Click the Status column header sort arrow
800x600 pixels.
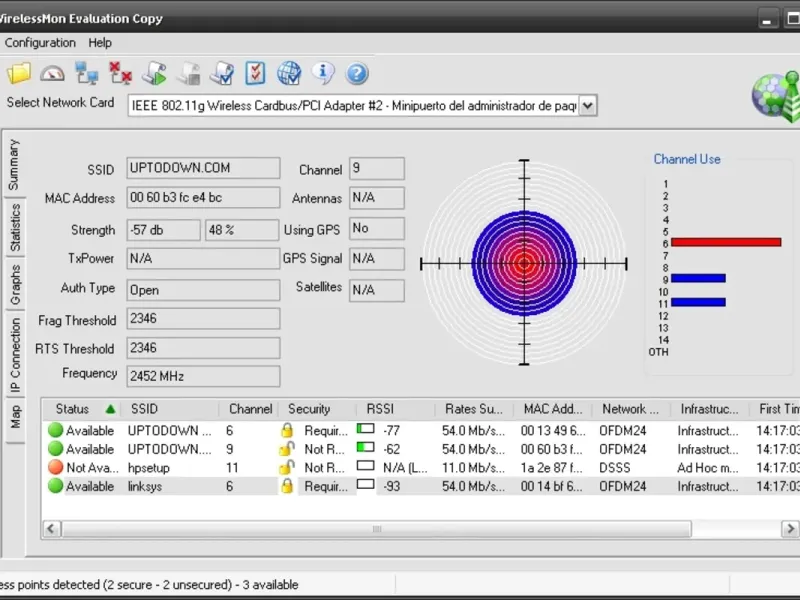point(110,409)
